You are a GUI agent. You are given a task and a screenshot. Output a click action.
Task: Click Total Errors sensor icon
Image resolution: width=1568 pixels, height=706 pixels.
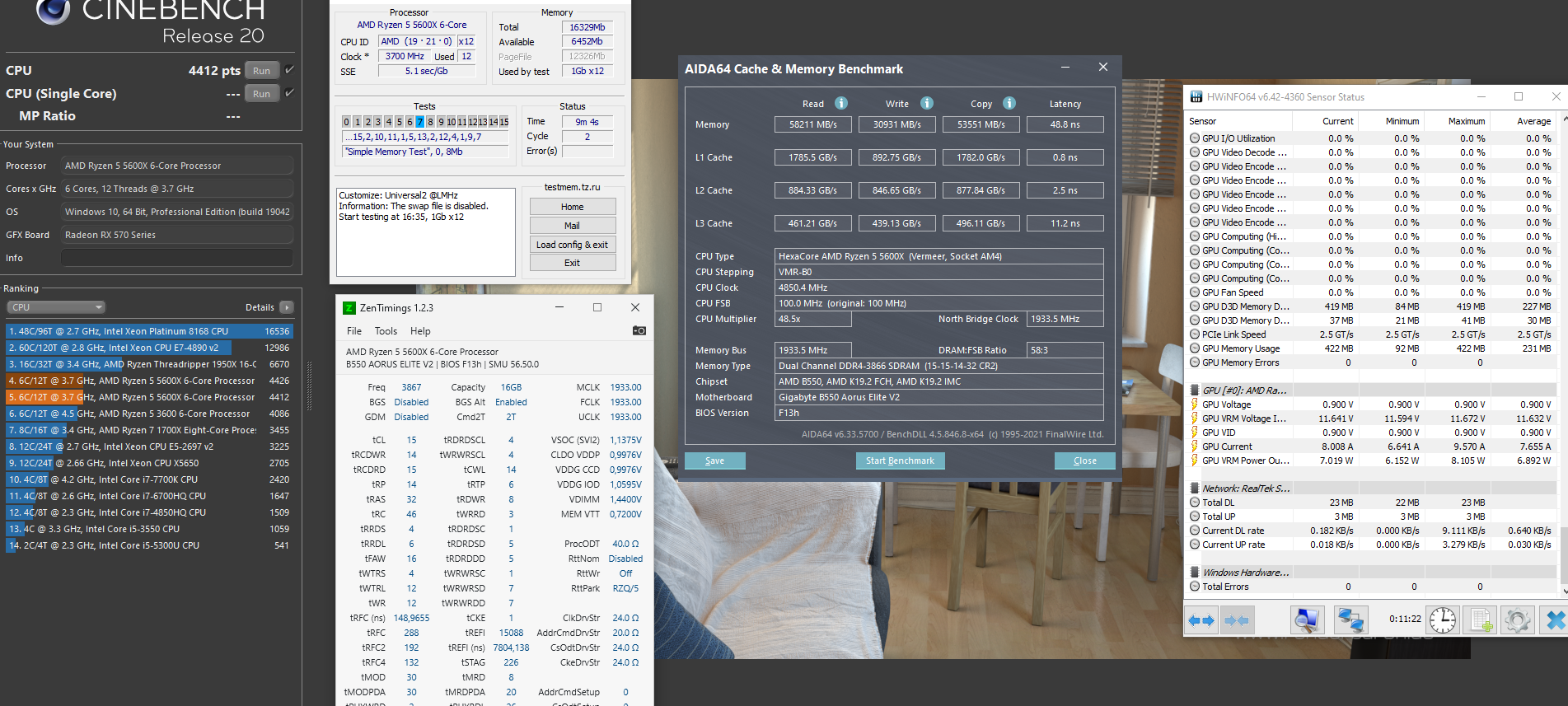pyautogui.click(x=1195, y=587)
